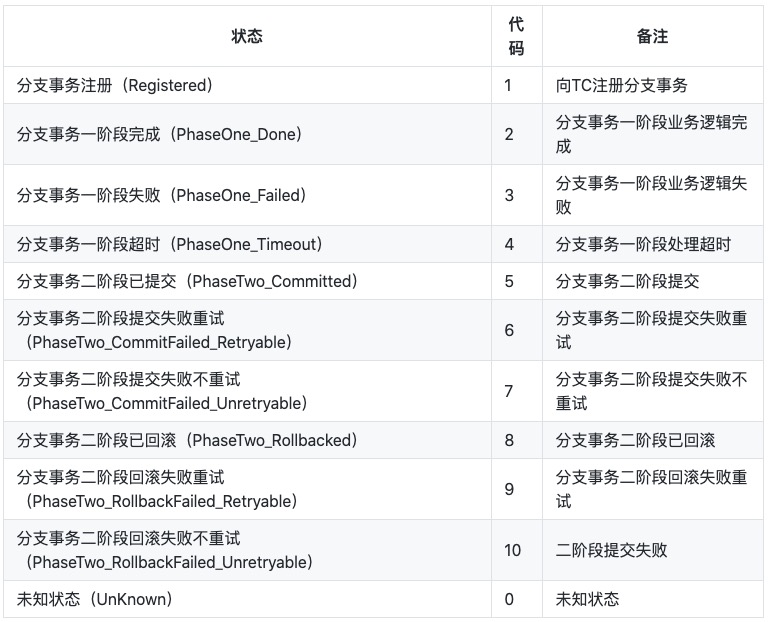Screen dimensions: 770x622
Task: Select the PhaseOne_Timeout status cell
Action: (x=247, y=244)
